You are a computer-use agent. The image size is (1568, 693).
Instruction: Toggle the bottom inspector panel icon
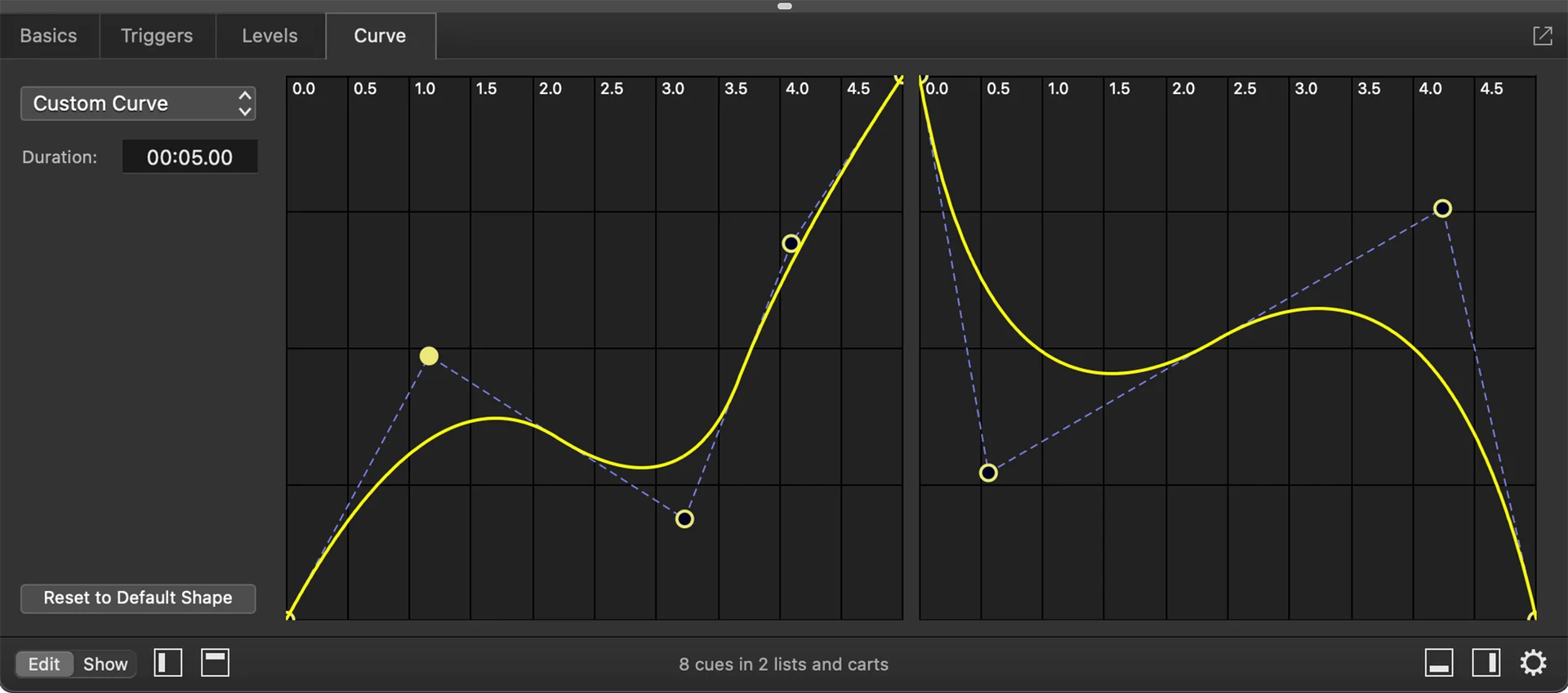(x=1439, y=663)
